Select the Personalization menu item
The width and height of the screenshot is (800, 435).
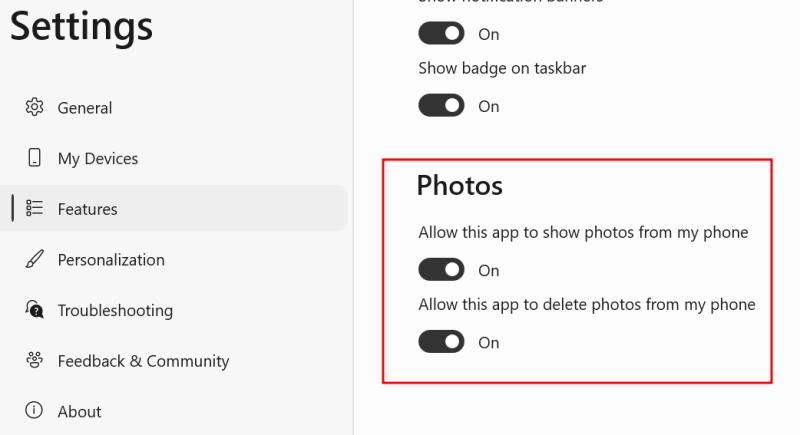tap(111, 260)
